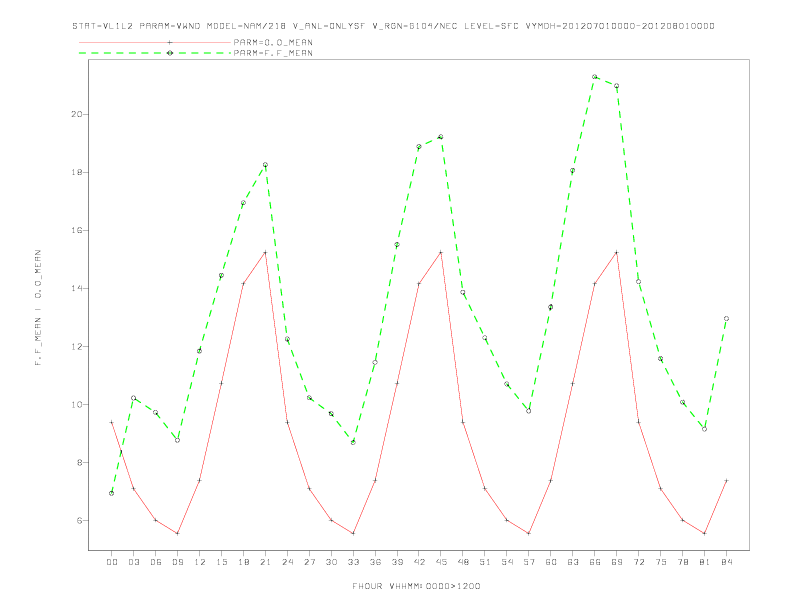Click the y-axis tick label 12
This screenshot has height=612, width=792.
click(x=76, y=346)
